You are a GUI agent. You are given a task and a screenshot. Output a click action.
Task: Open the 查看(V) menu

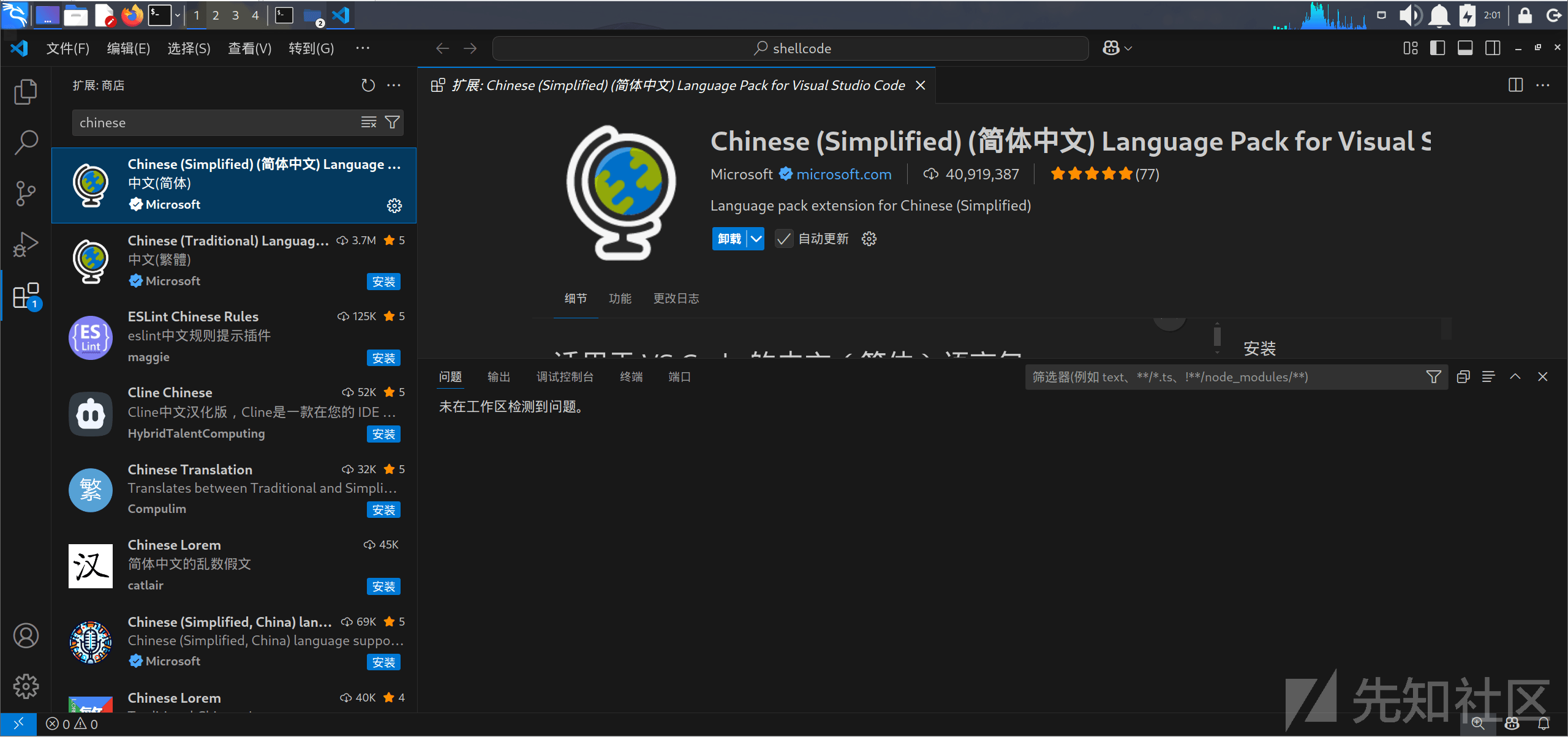pyautogui.click(x=249, y=48)
